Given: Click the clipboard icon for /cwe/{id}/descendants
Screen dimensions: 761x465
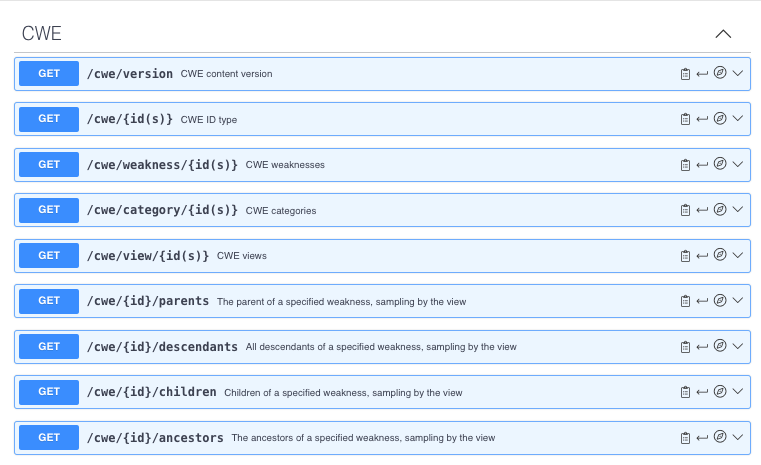Looking at the screenshot, I should point(685,347).
